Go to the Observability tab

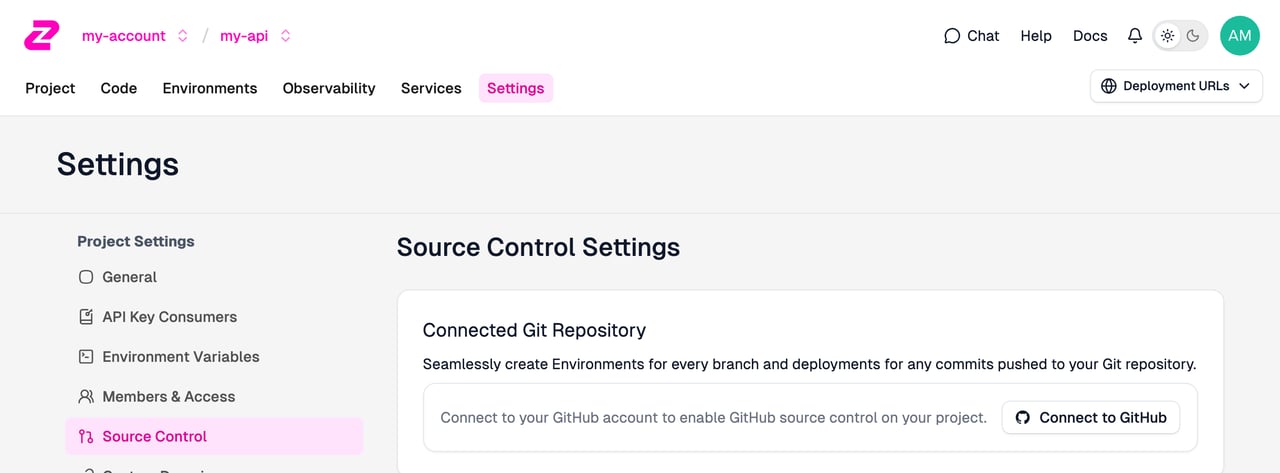click(329, 88)
